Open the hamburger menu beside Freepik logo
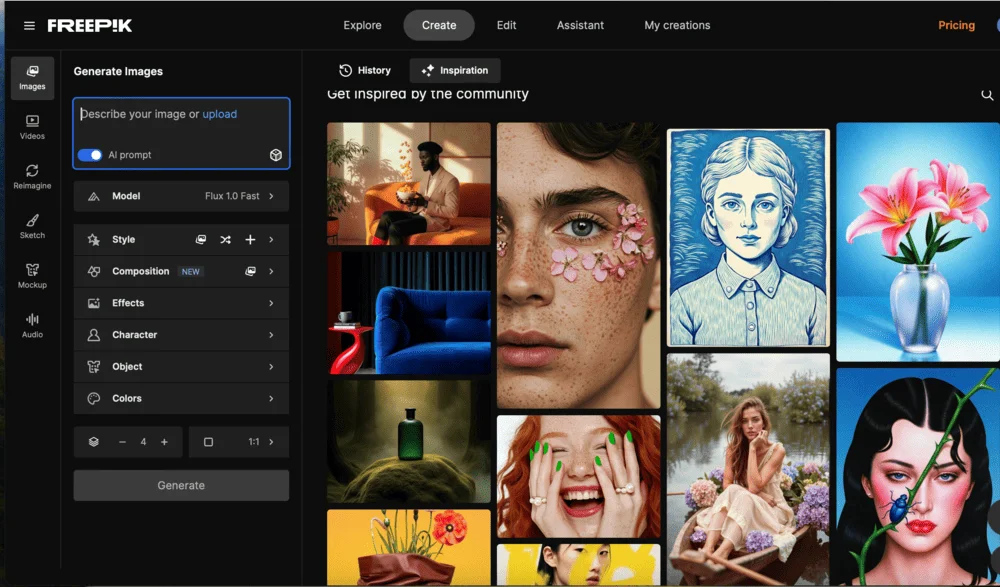 29,26
